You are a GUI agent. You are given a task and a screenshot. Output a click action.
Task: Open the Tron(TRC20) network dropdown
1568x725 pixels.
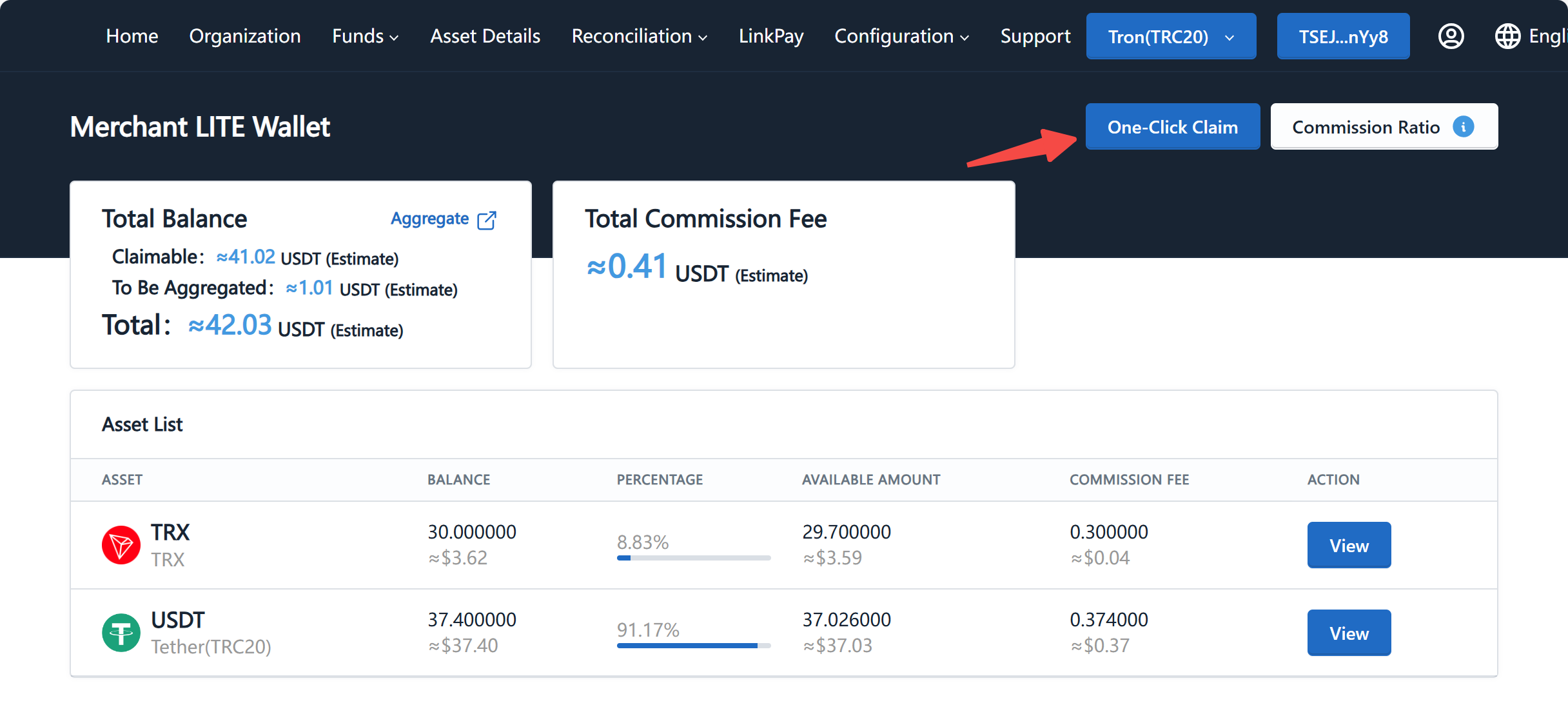tap(1171, 36)
